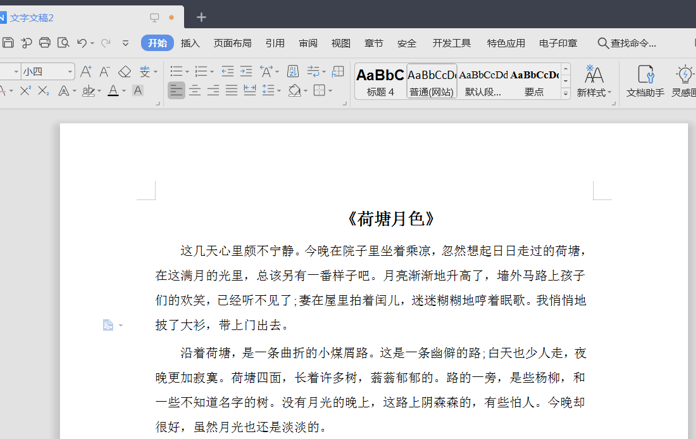The height and width of the screenshot is (439, 696).
Task: Toggle right alignment
Action: tap(213, 91)
